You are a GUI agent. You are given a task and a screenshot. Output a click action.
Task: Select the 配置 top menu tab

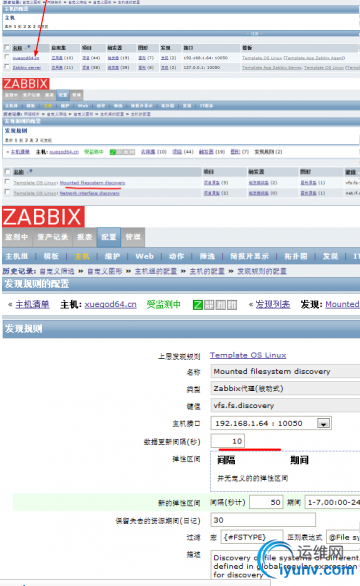[x=109, y=237]
